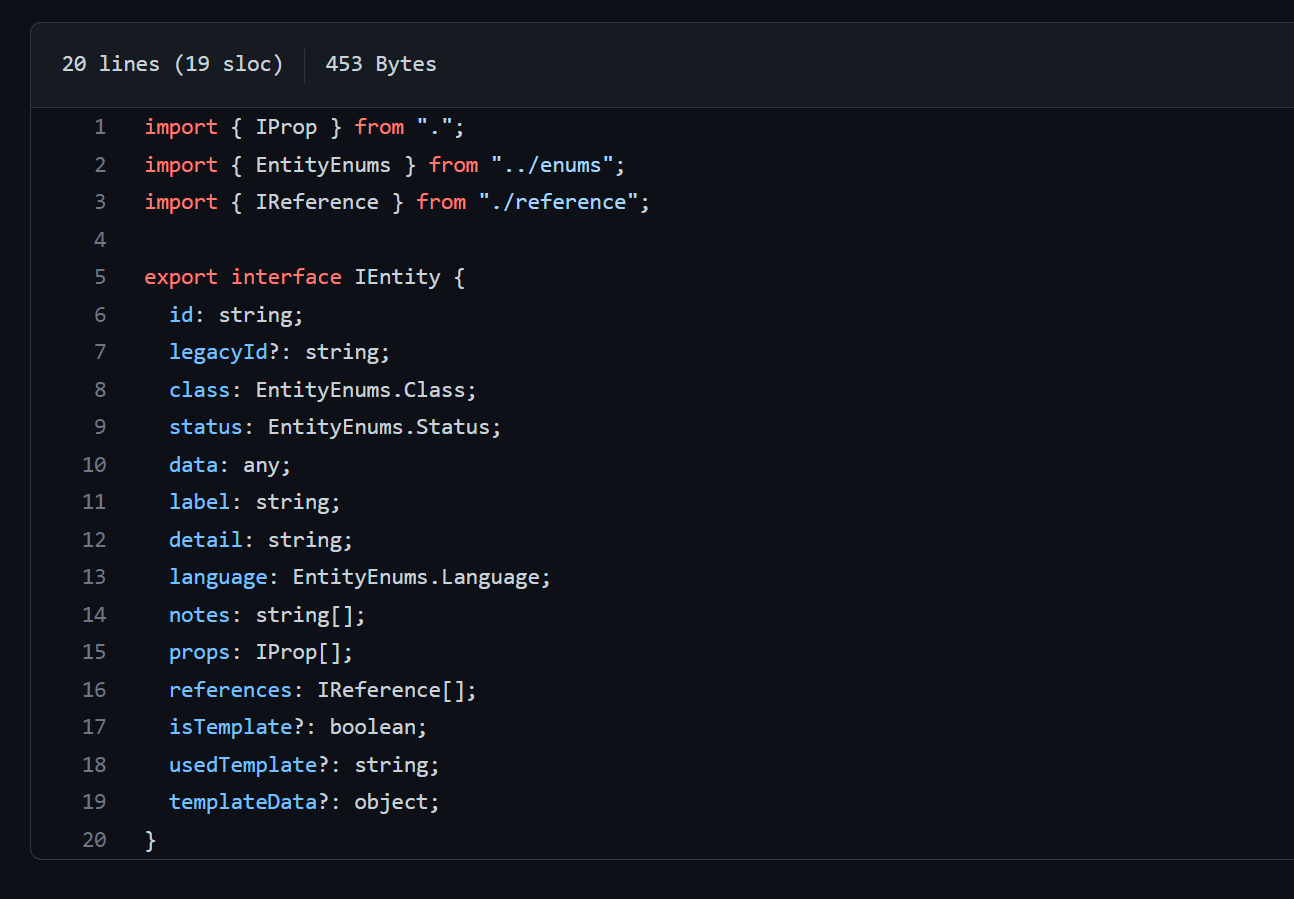The width and height of the screenshot is (1294, 899).
Task: Select line number 20
Action: click(x=94, y=840)
